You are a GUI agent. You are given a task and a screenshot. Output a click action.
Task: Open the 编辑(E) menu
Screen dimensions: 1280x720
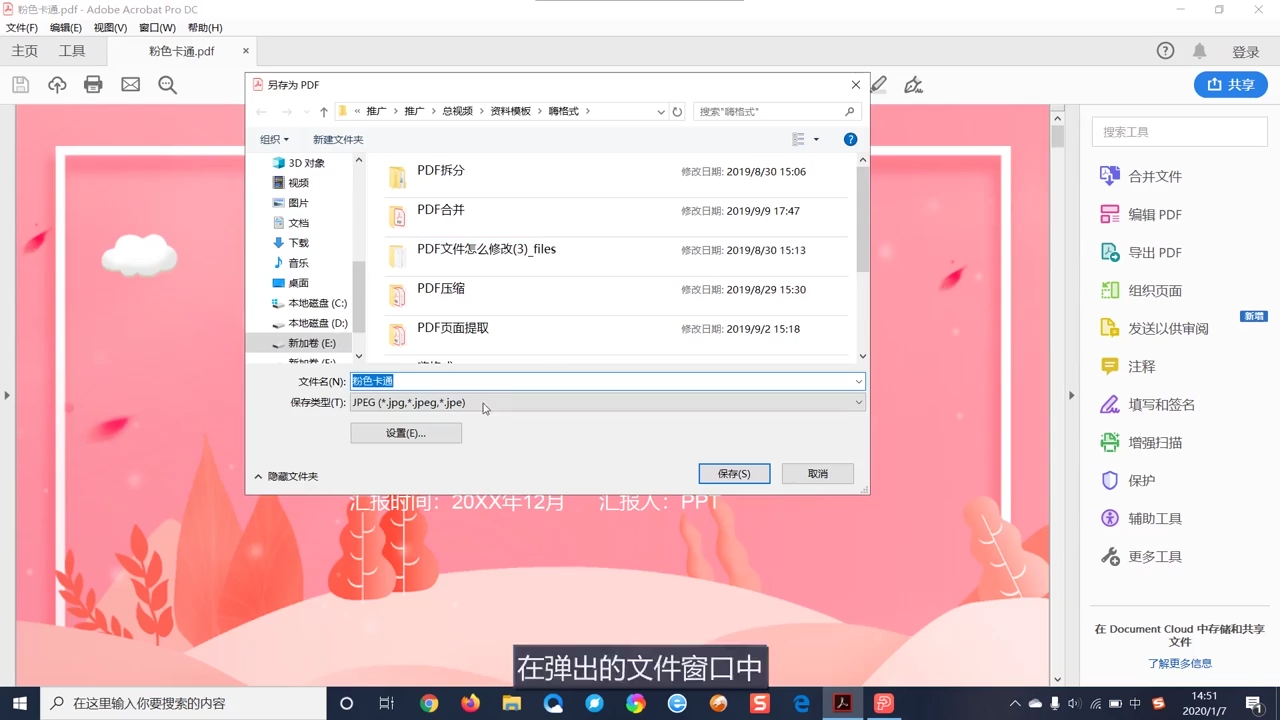coord(66,27)
